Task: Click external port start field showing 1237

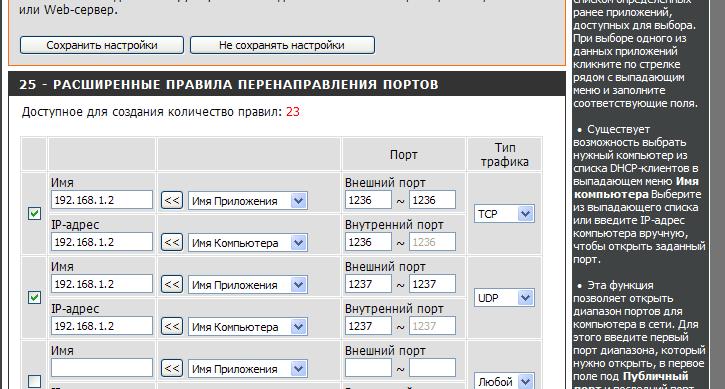Action: pos(368,284)
